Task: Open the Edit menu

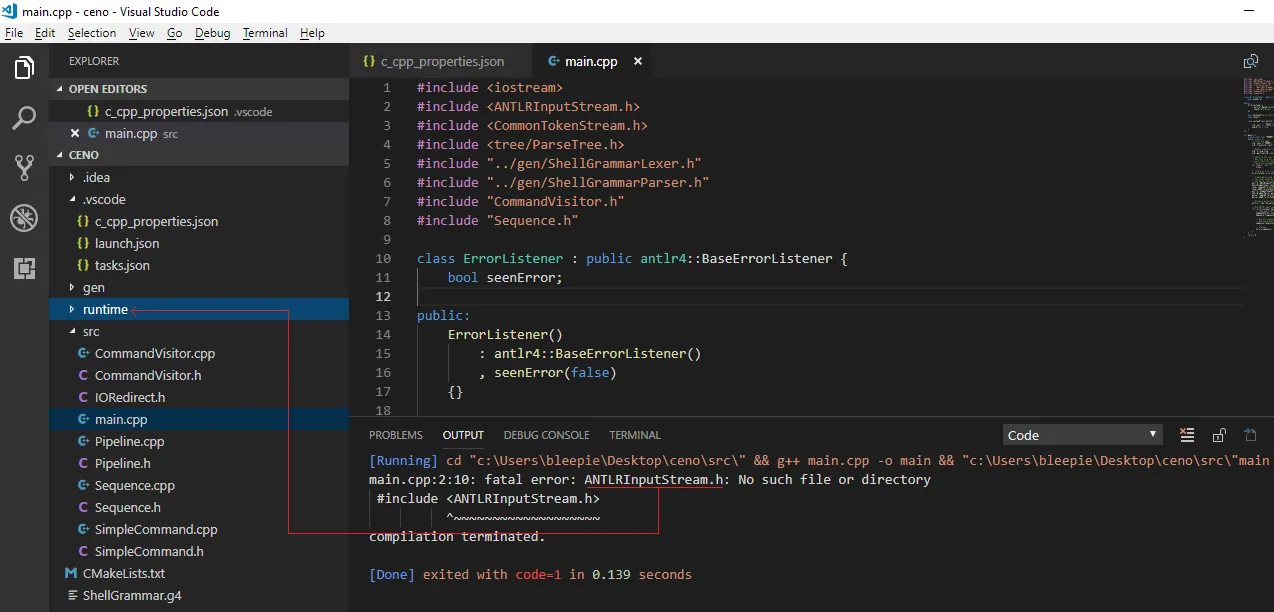Action: click(45, 33)
